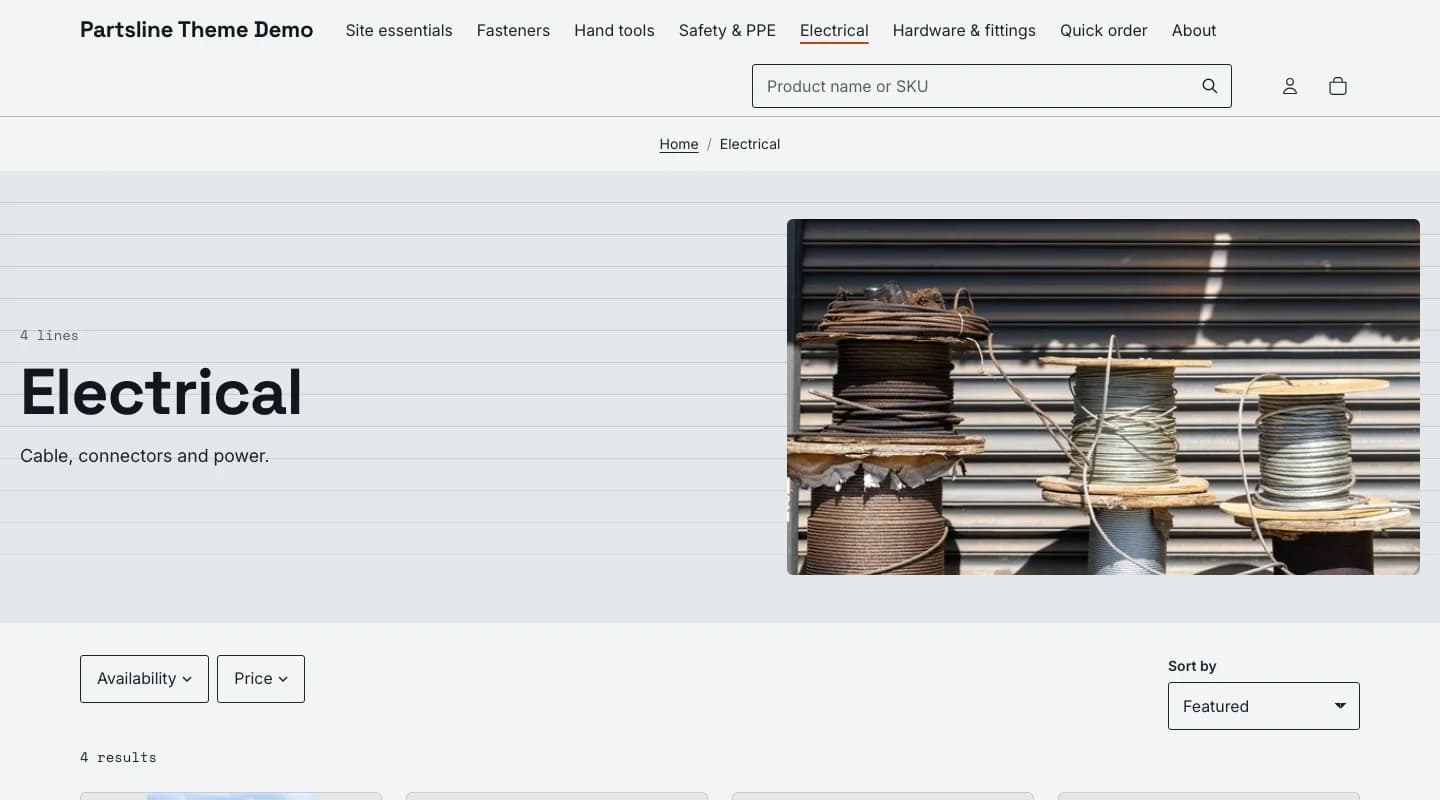
Task: Click the Electrical breadcrumb text
Action: (x=750, y=144)
